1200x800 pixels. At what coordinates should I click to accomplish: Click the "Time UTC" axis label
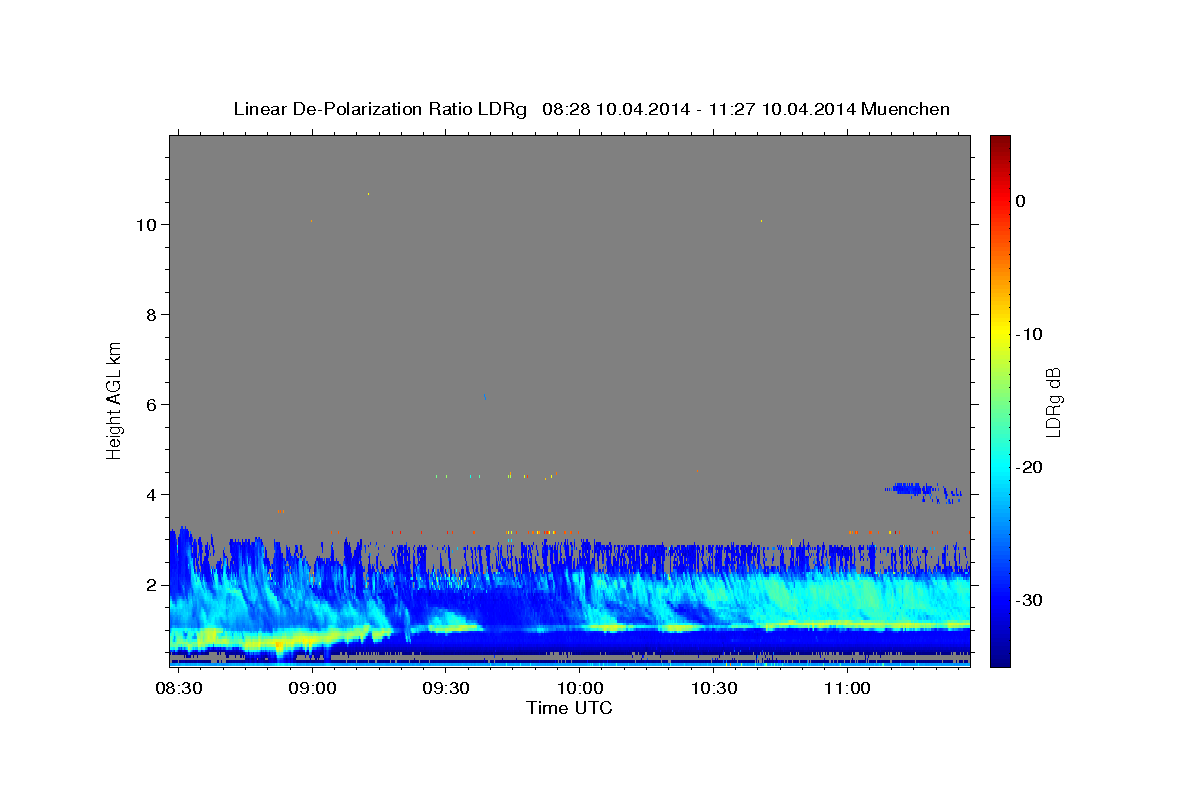coord(569,708)
